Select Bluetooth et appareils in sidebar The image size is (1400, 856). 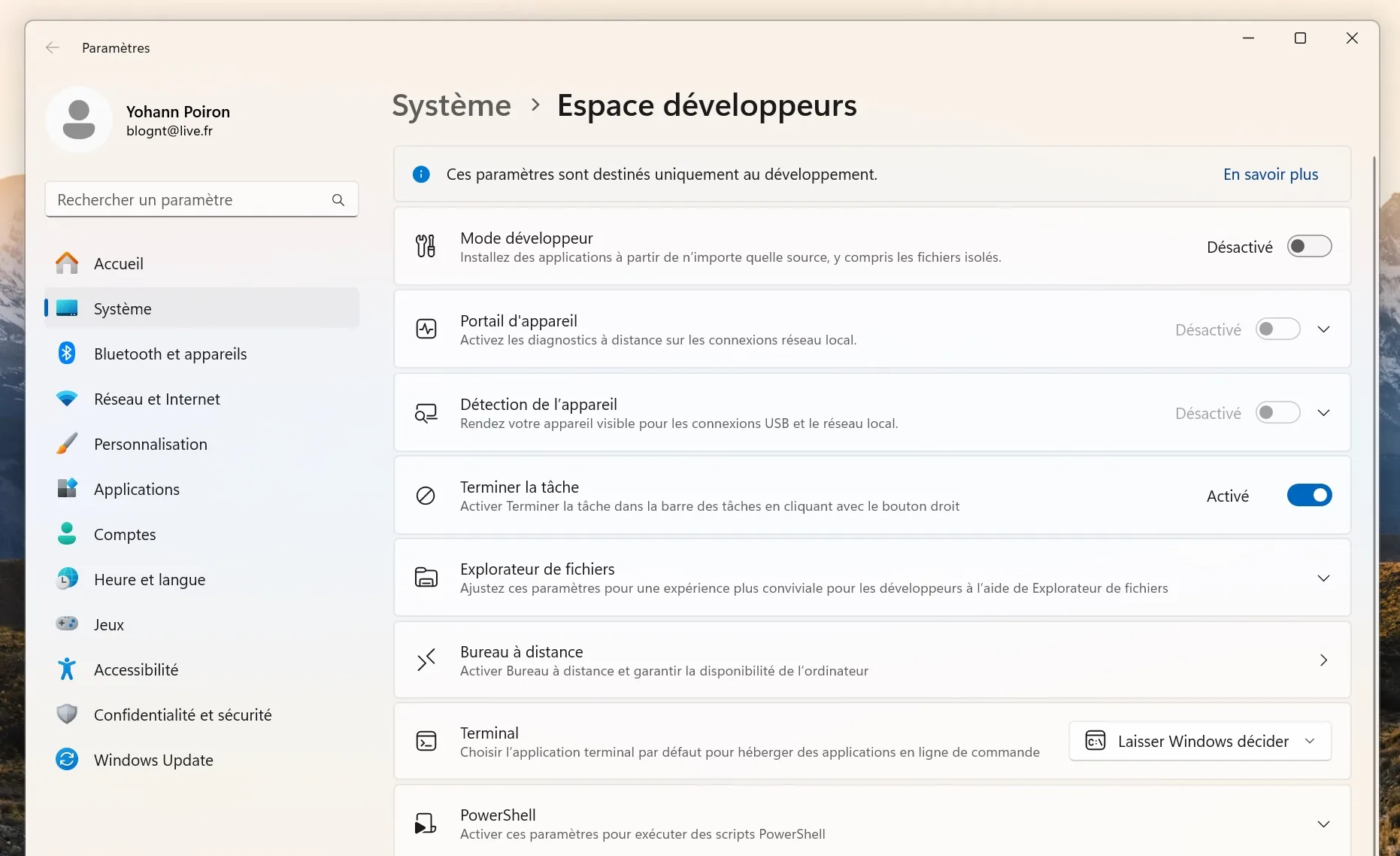tap(202, 354)
